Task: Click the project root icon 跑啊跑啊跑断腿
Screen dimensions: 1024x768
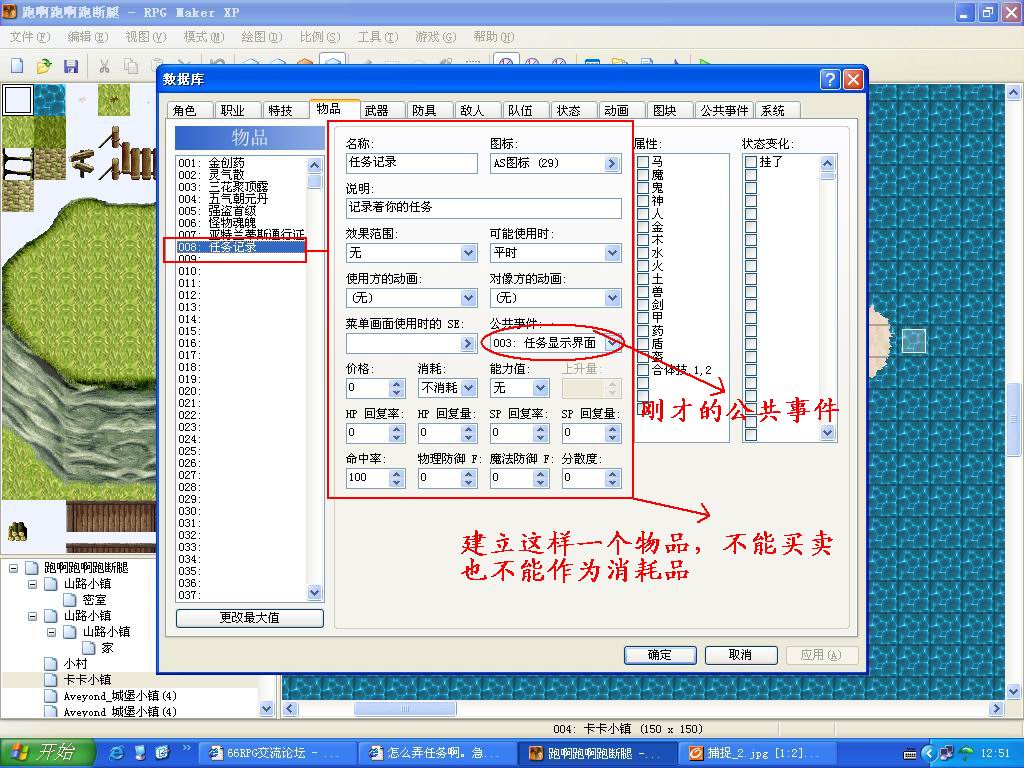Action: coord(31,568)
